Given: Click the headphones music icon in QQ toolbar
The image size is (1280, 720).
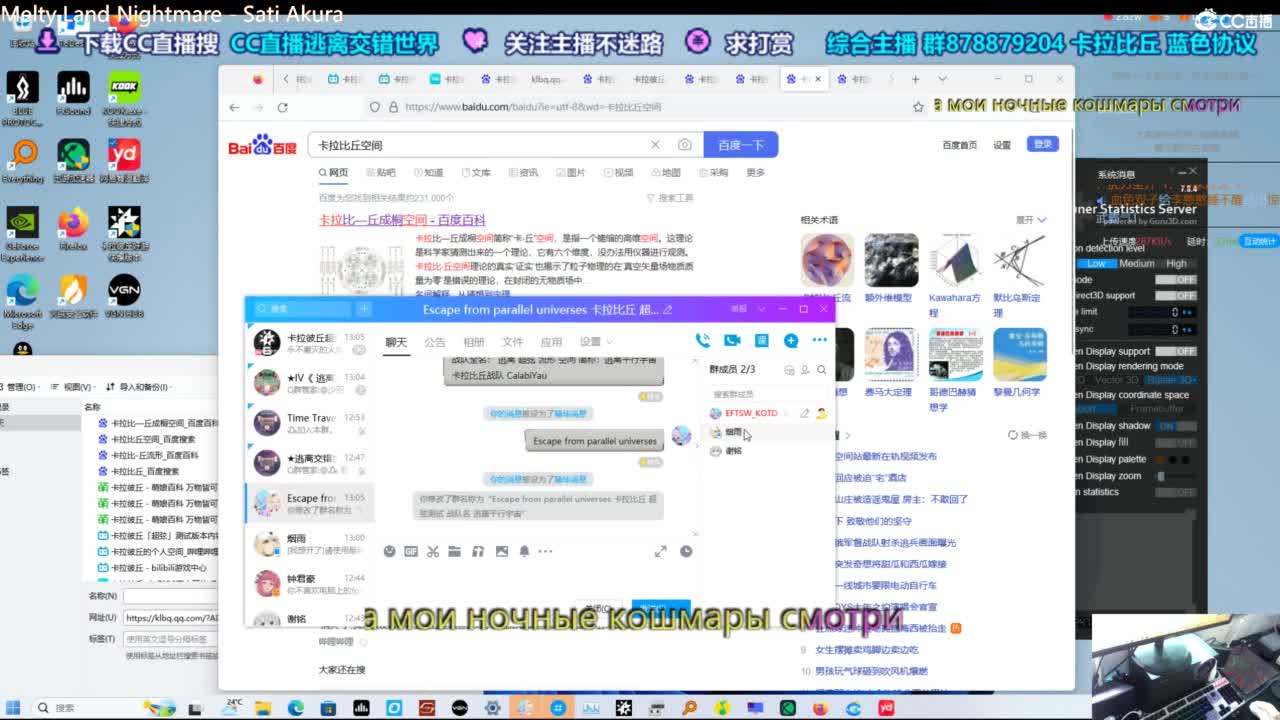Looking at the screenshot, I should pyautogui.click(x=478, y=551).
